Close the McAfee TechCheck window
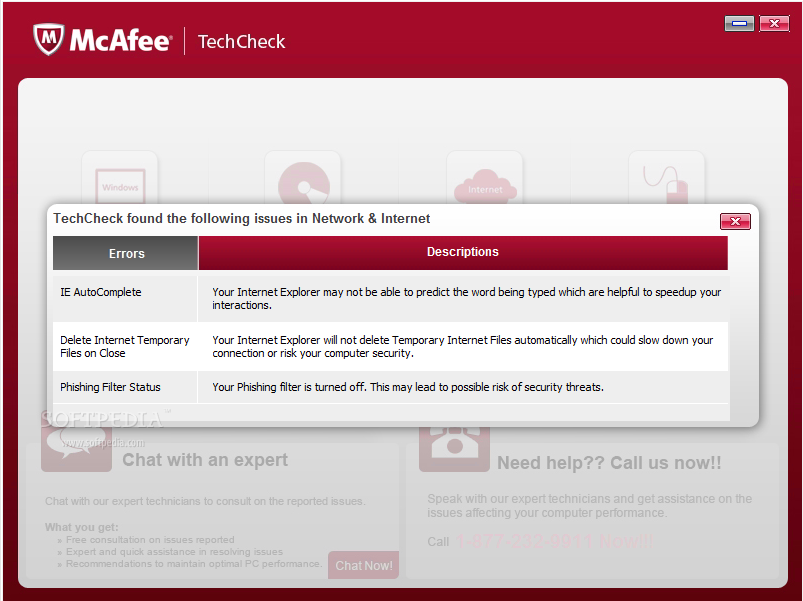The image size is (803, 601). pos(774,24)
